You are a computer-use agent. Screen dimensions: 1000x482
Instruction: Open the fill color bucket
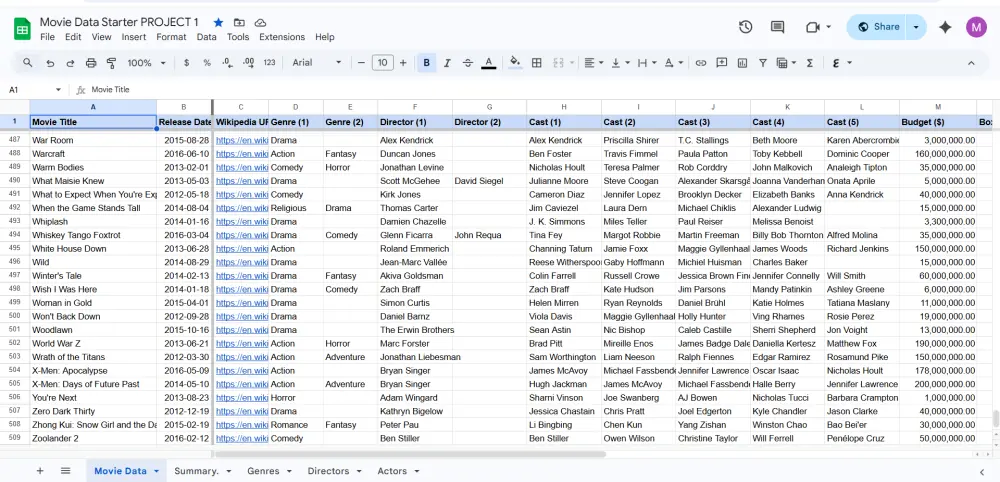(x=515, y=63)
